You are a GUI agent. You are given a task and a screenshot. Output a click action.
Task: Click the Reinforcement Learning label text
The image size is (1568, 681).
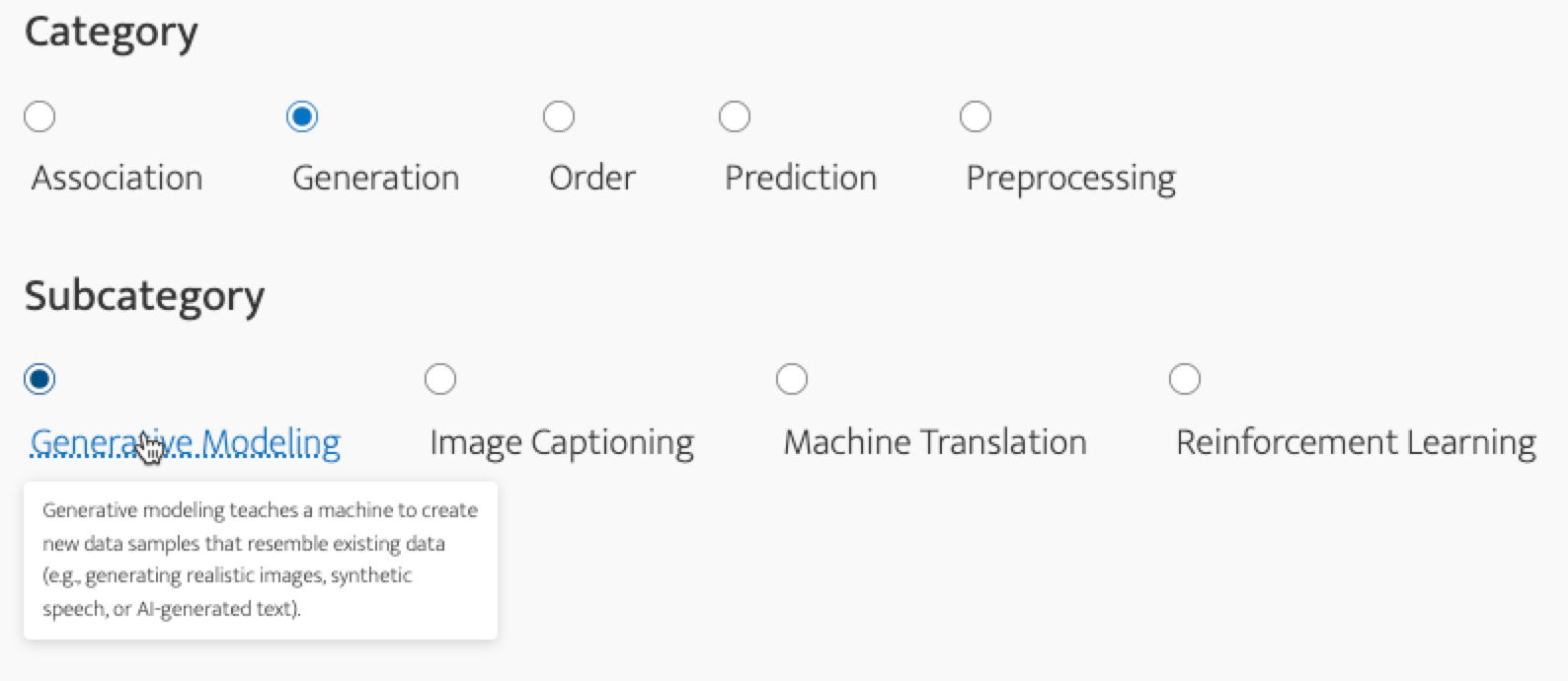tap(1355, 442)
